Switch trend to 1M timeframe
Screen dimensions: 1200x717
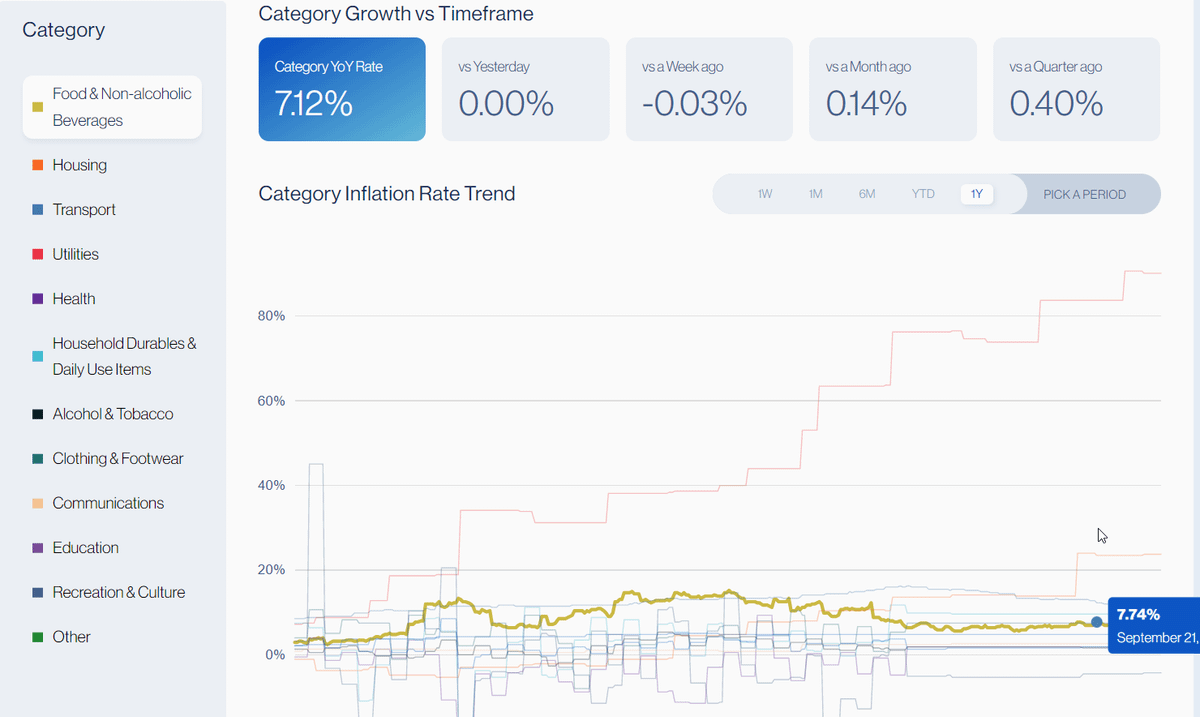coord(816,194)
